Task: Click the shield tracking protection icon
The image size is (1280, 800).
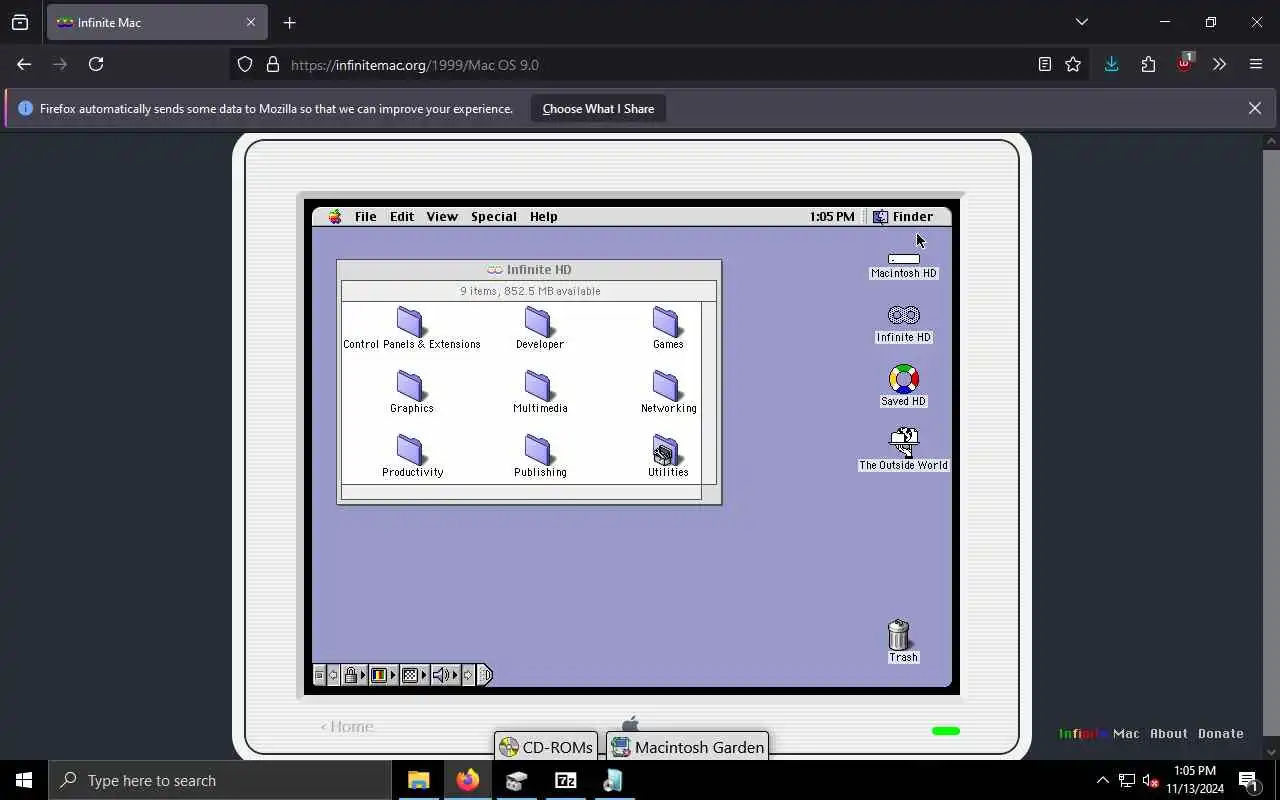Action: pyautogui.click(x=245, y=65)
